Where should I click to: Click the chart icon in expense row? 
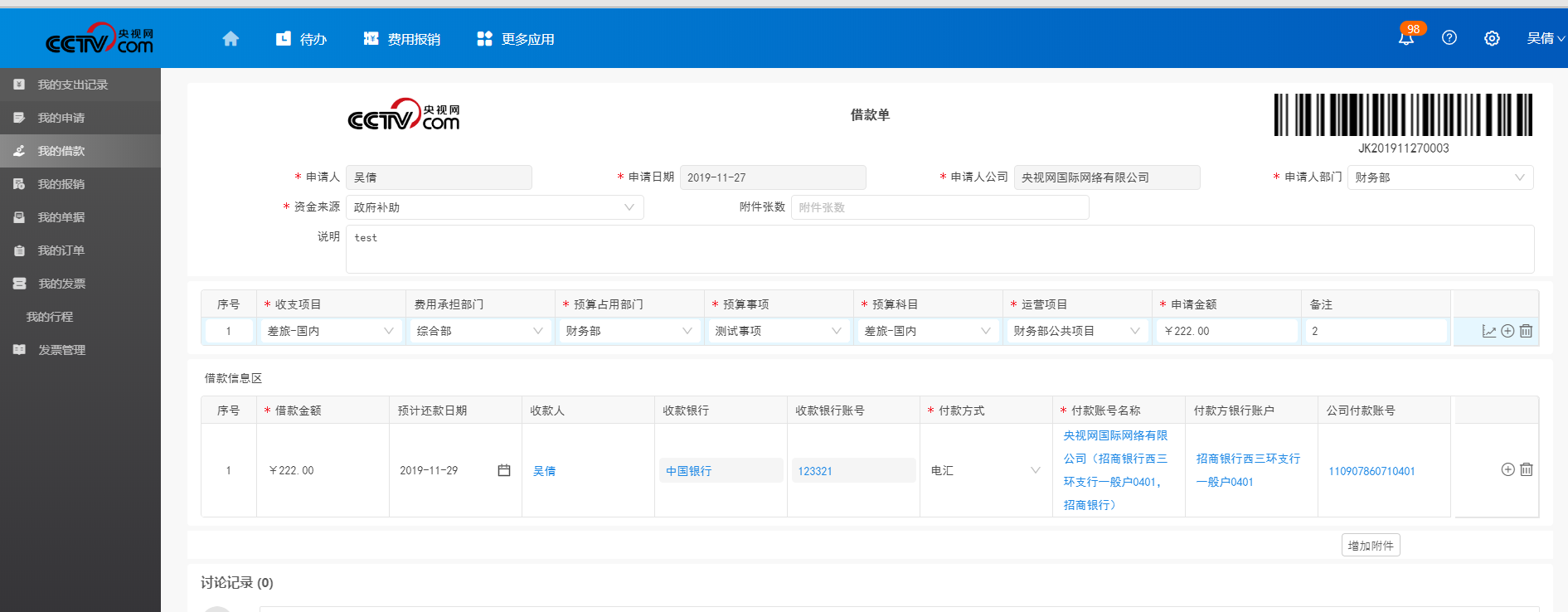[1489, 331]
